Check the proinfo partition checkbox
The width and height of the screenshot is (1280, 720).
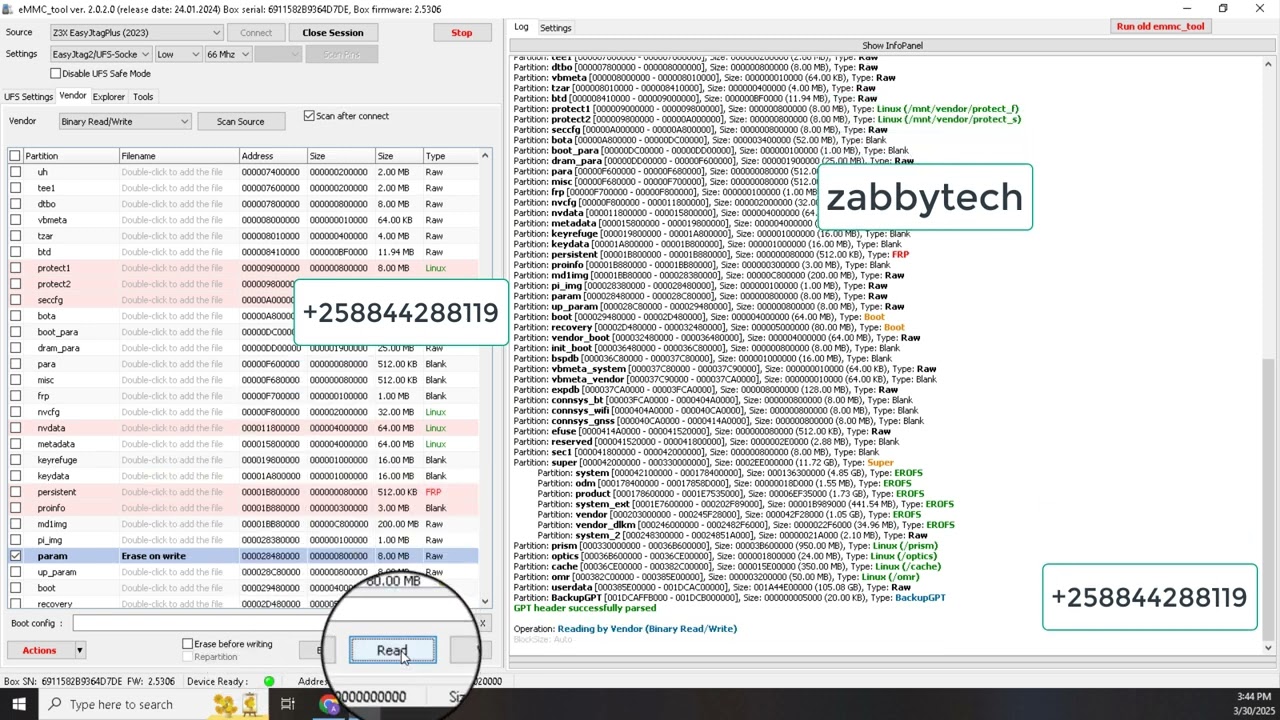click(x=15, y=508)
